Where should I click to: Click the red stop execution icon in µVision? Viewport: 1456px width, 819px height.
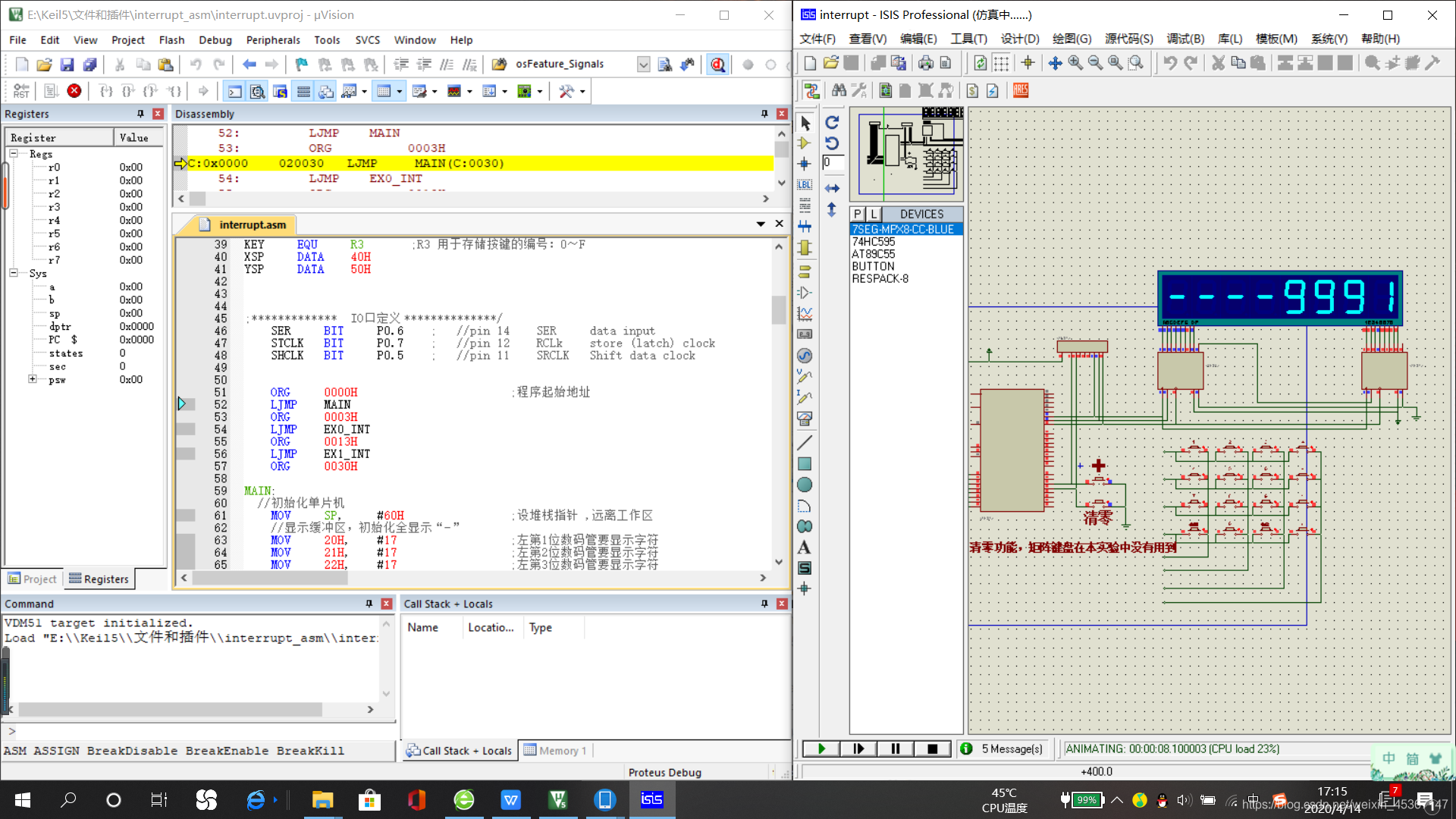point(74,91)
